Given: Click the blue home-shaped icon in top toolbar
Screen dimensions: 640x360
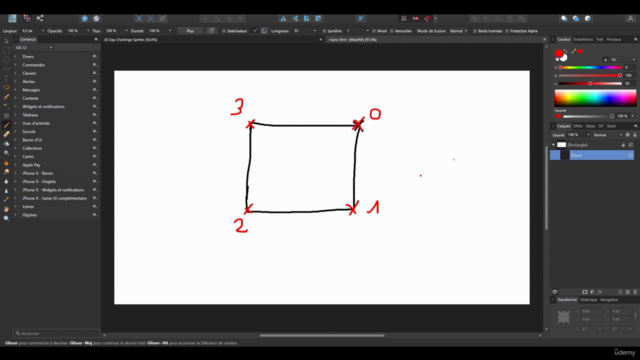Looking at the screenshot, I should pos(84,18).
